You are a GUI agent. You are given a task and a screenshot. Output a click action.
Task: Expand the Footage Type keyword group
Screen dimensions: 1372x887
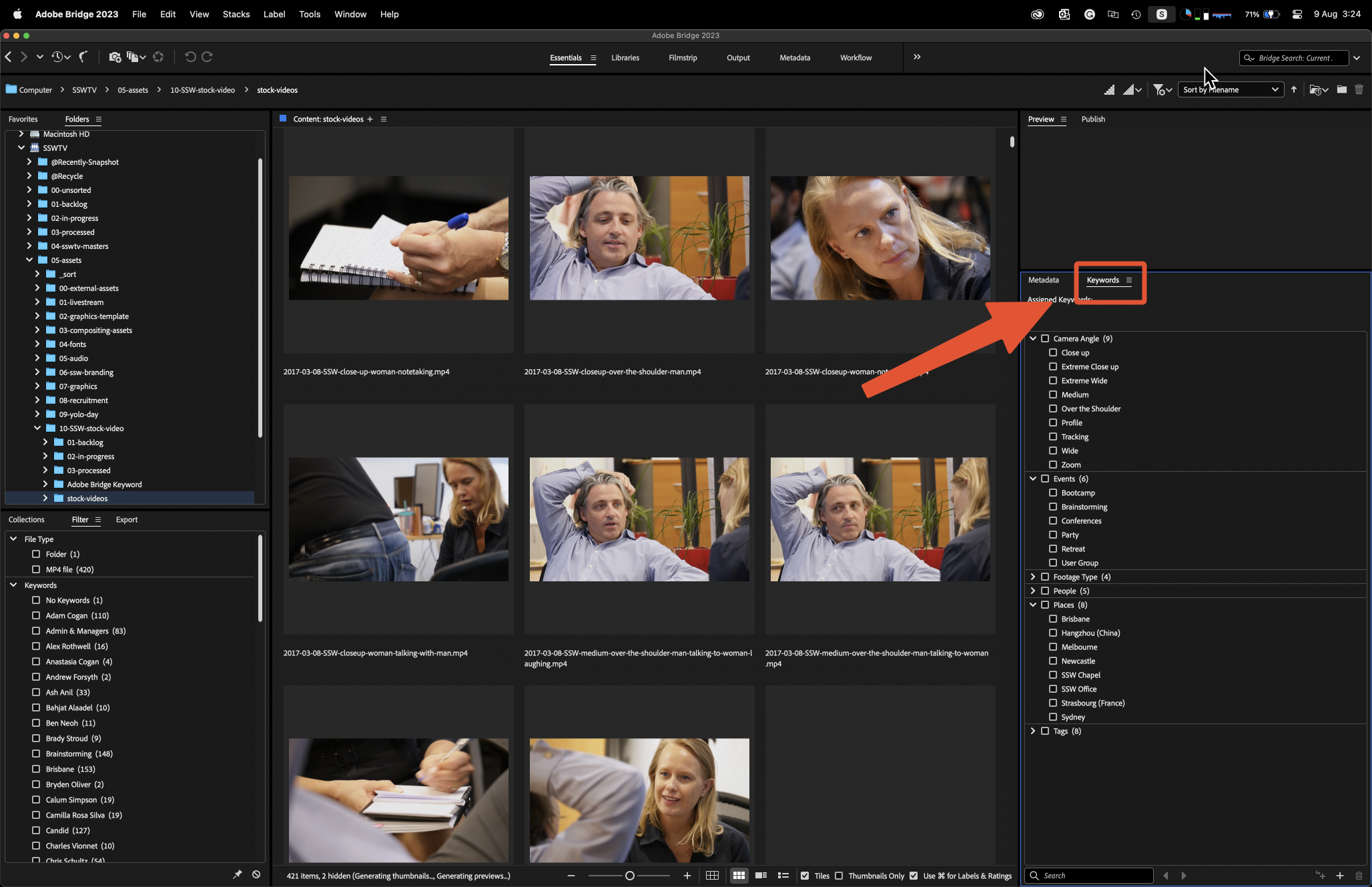[x=1033, y=577]
